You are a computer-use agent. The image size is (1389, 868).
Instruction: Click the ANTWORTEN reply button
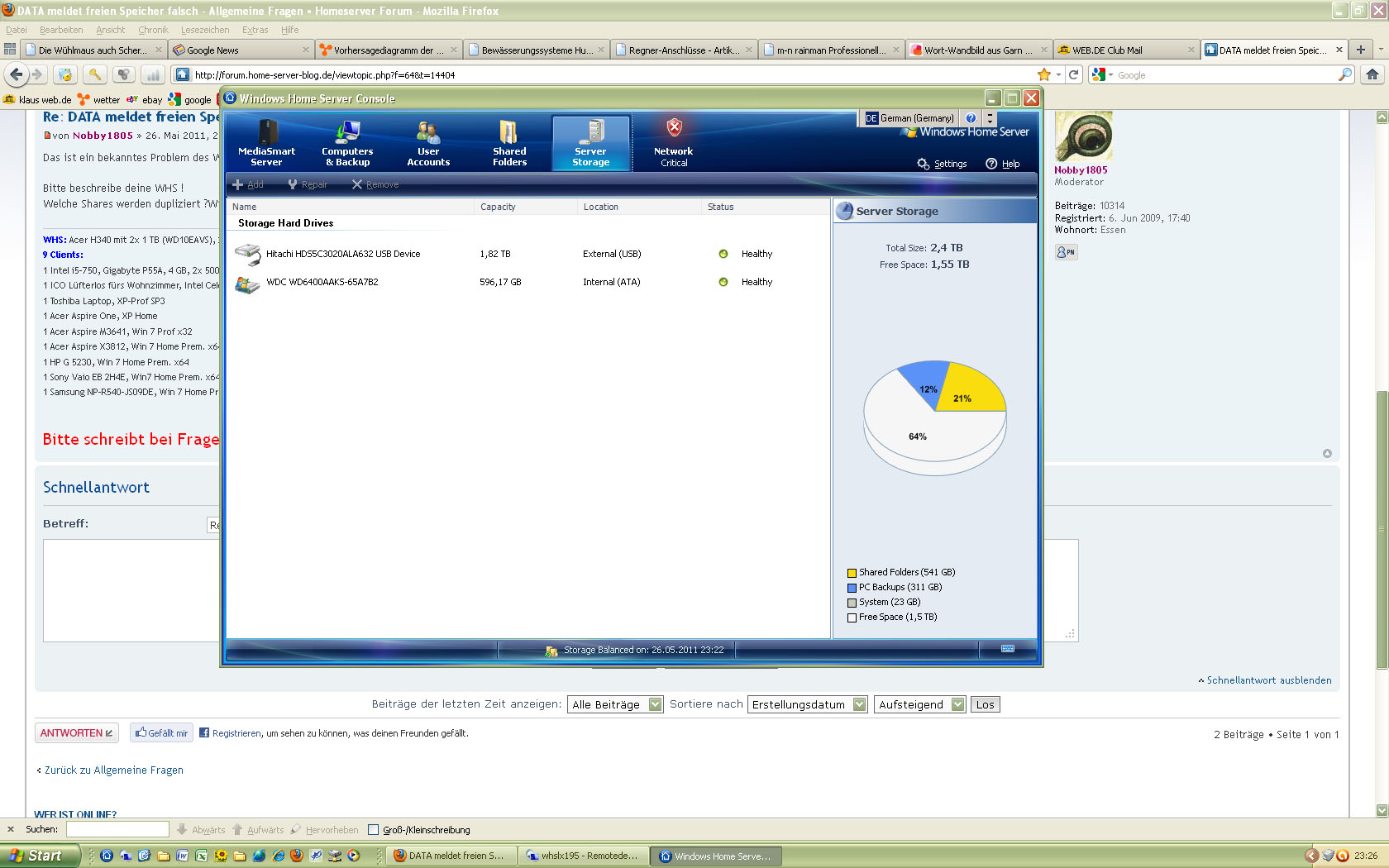click(x=77, y=733)
